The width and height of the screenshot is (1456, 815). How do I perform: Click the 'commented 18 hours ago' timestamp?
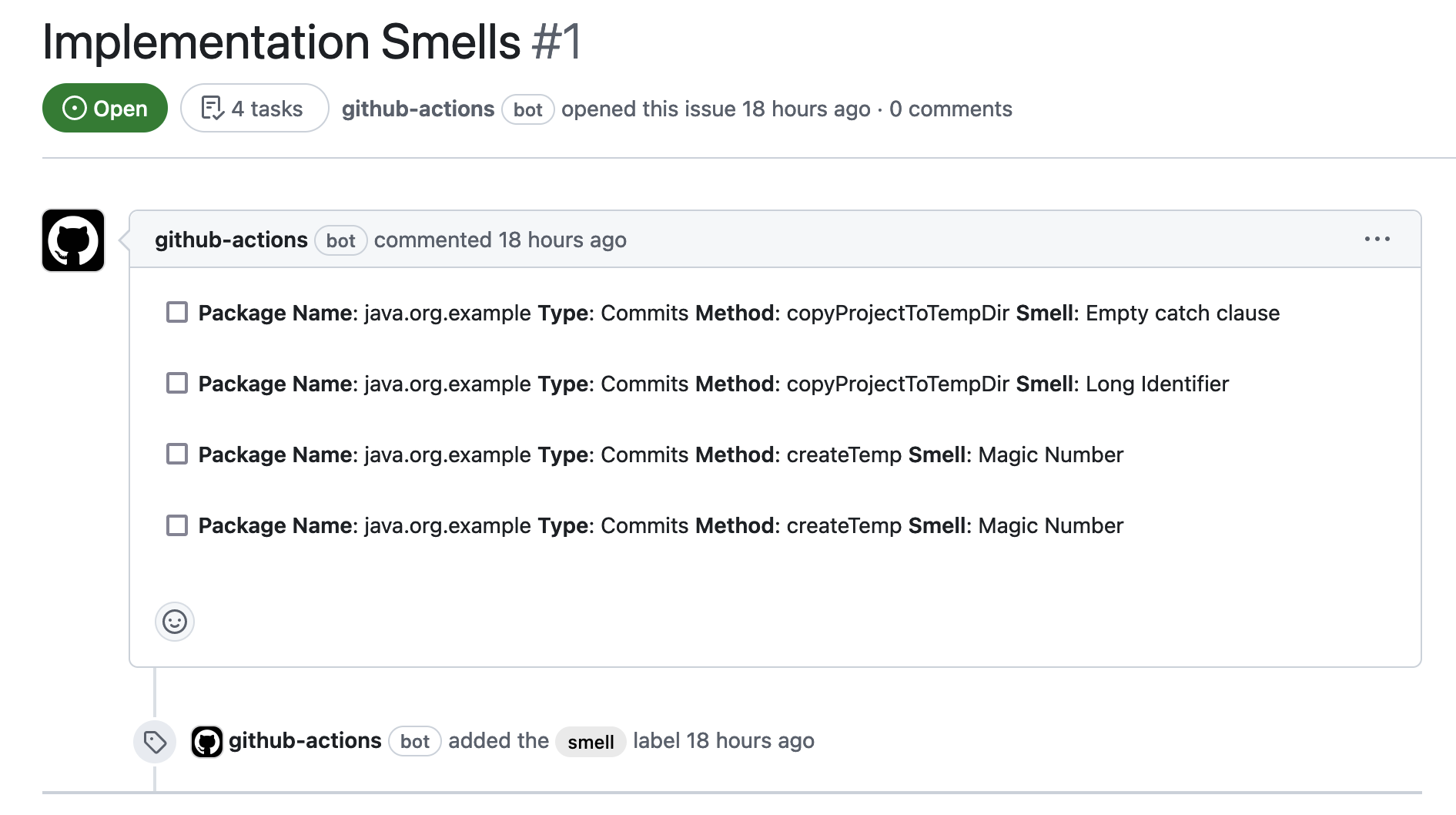[562, 240]
